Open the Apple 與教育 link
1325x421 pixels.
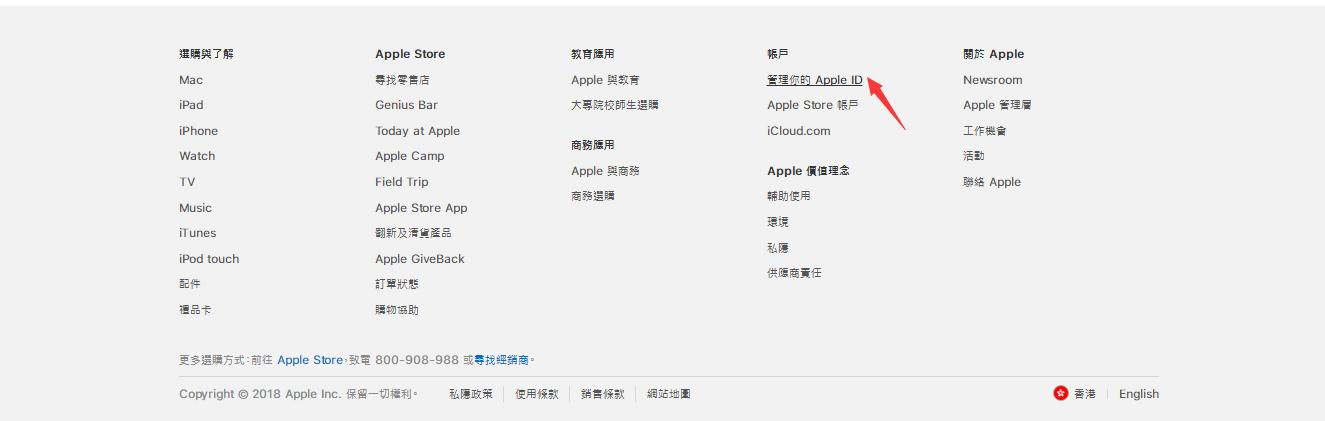pyautogui.click(x=605, y=80)
